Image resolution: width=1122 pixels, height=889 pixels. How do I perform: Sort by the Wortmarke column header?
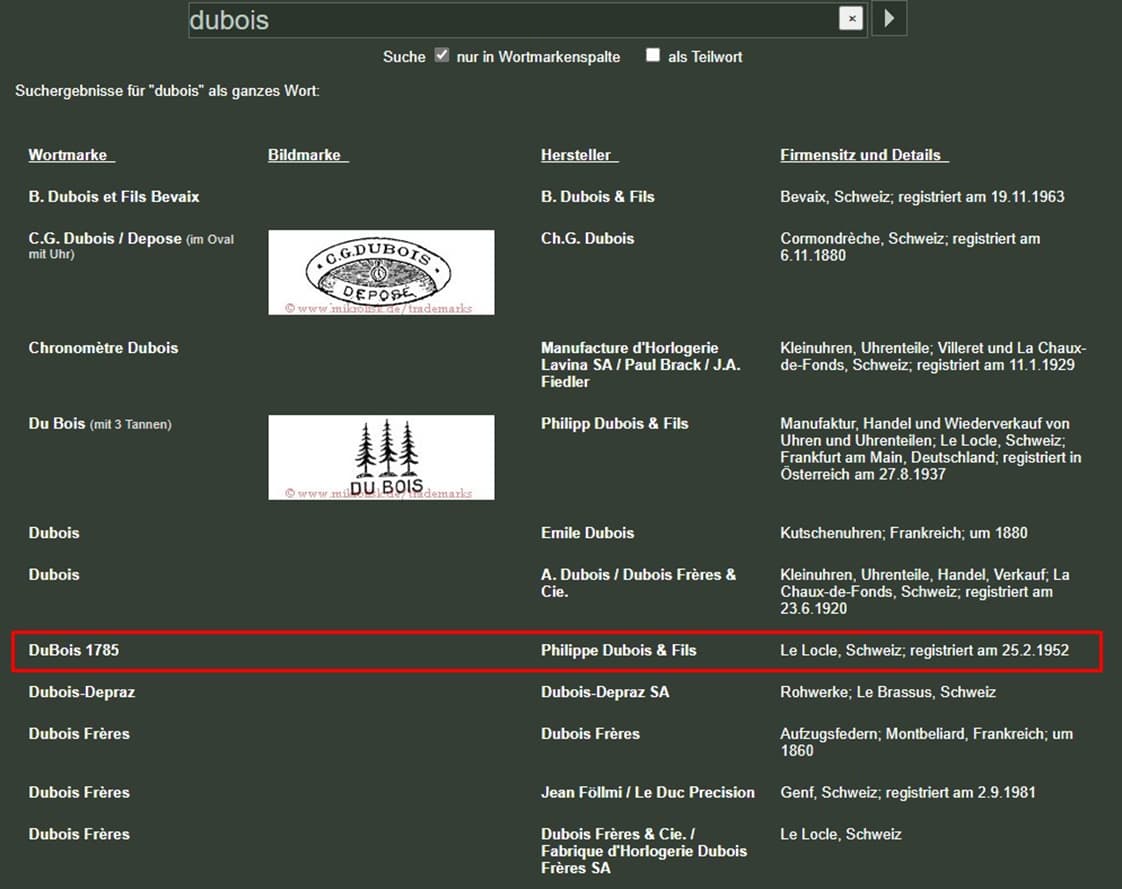tap(71, 155)
